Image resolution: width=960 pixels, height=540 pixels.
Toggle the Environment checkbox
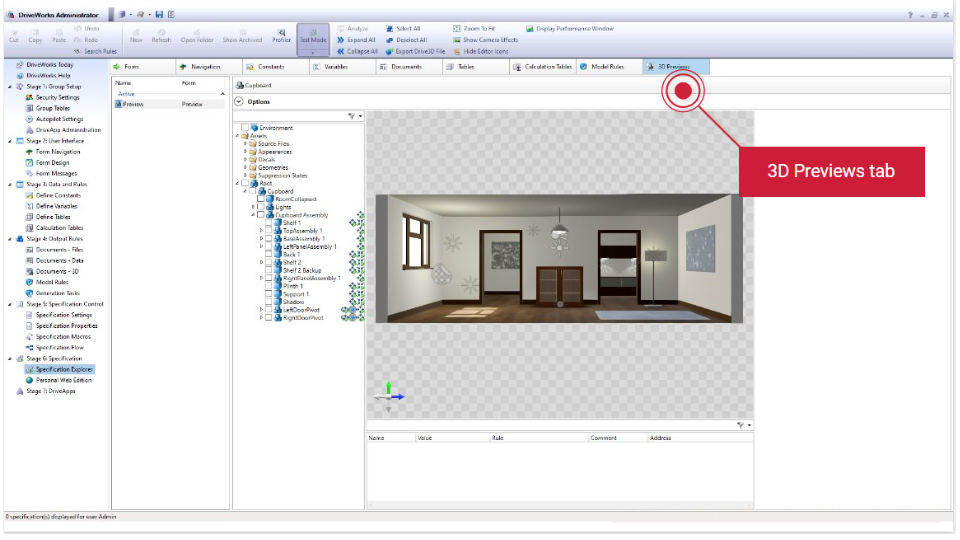246,128
